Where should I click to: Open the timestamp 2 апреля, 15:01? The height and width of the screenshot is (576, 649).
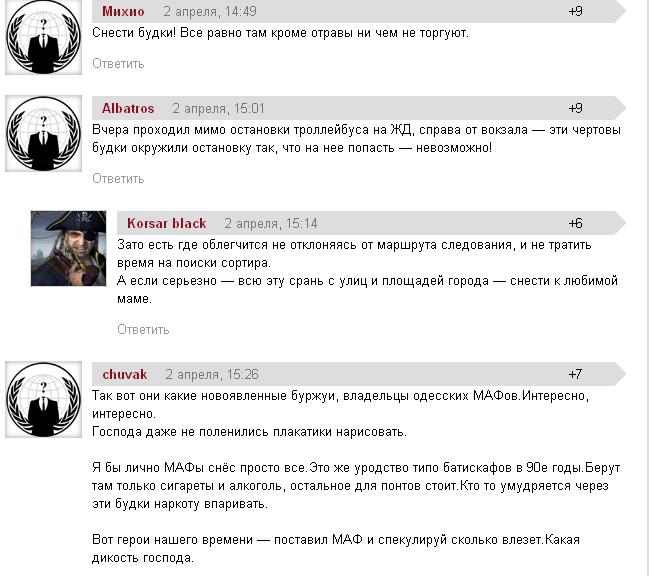(218, 108)
